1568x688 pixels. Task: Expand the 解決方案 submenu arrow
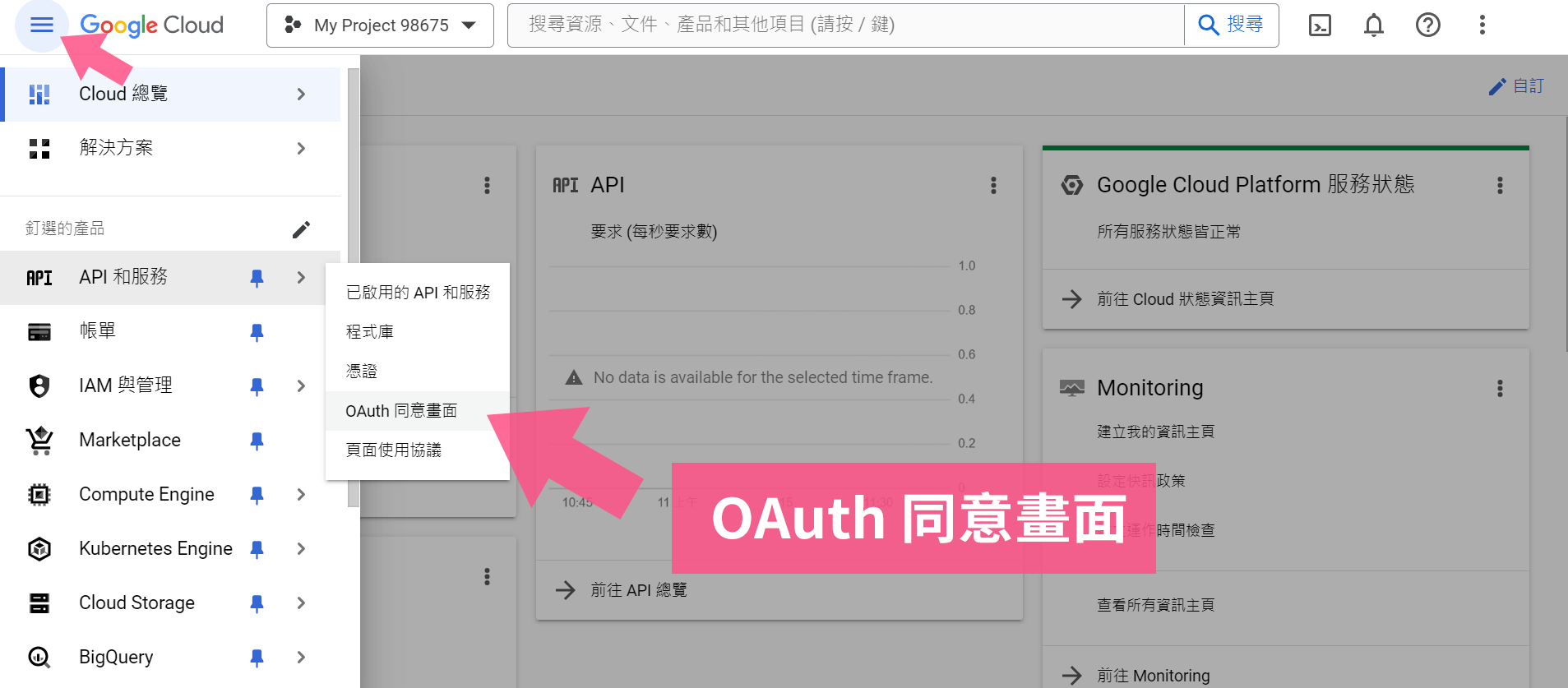(x=301, y=149)
